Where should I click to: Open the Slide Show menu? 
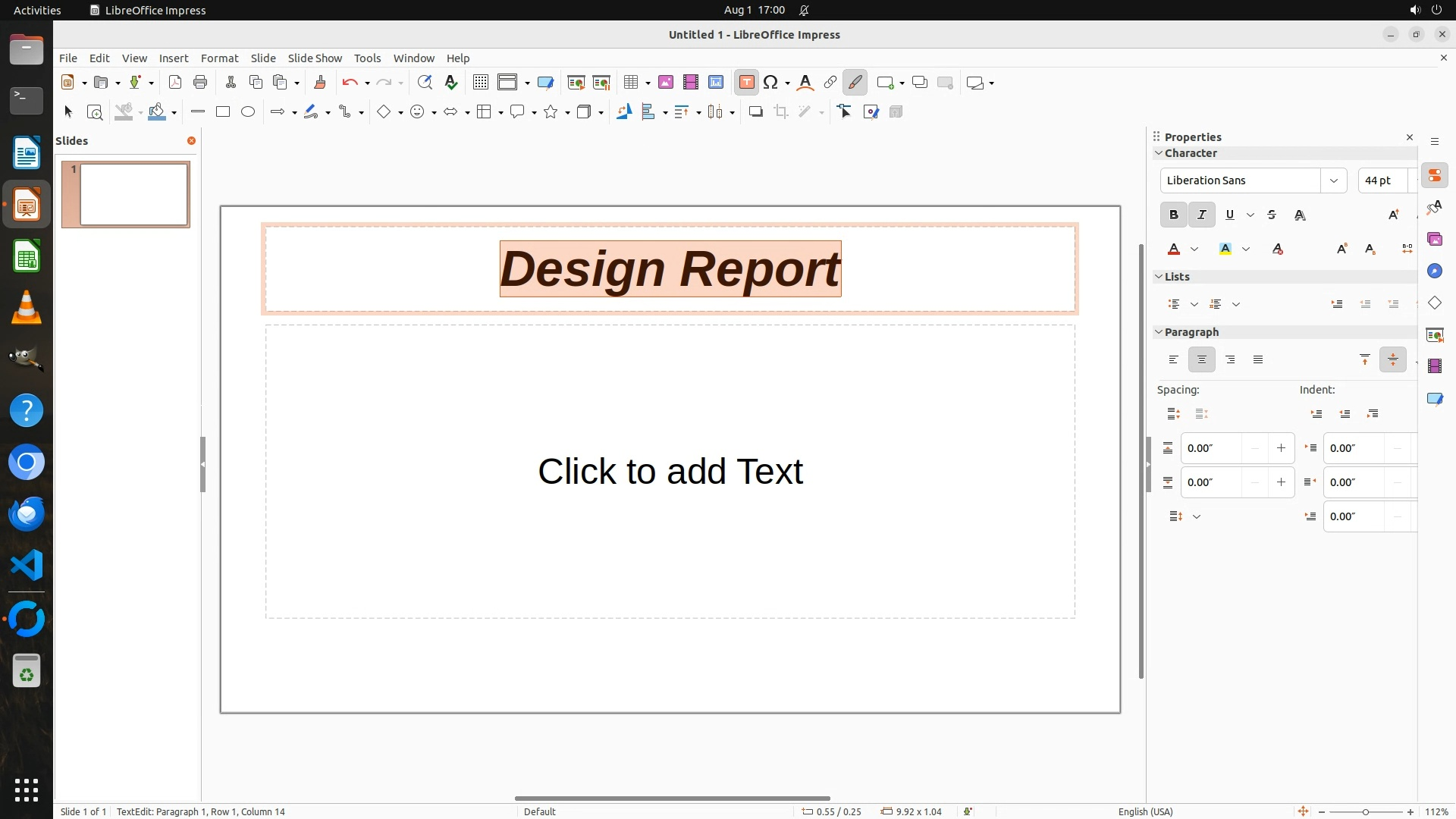click(315, 58)
